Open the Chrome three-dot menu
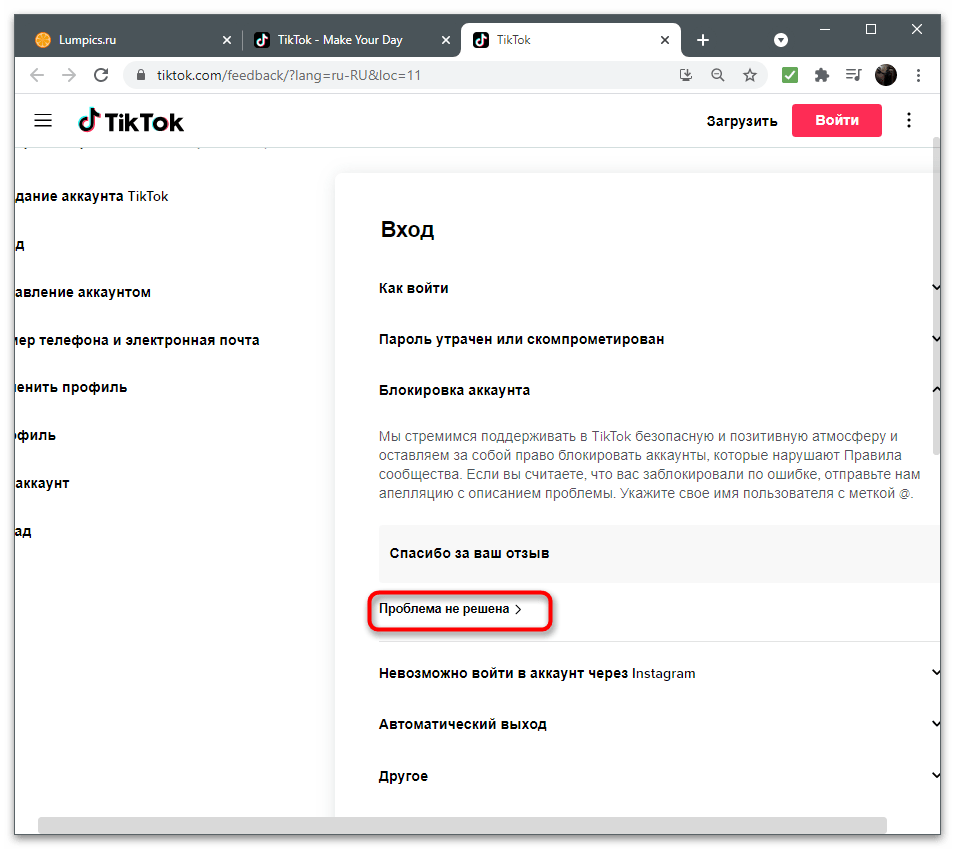The height and width of the screenshot is (849, 955). tap(918, 75)
